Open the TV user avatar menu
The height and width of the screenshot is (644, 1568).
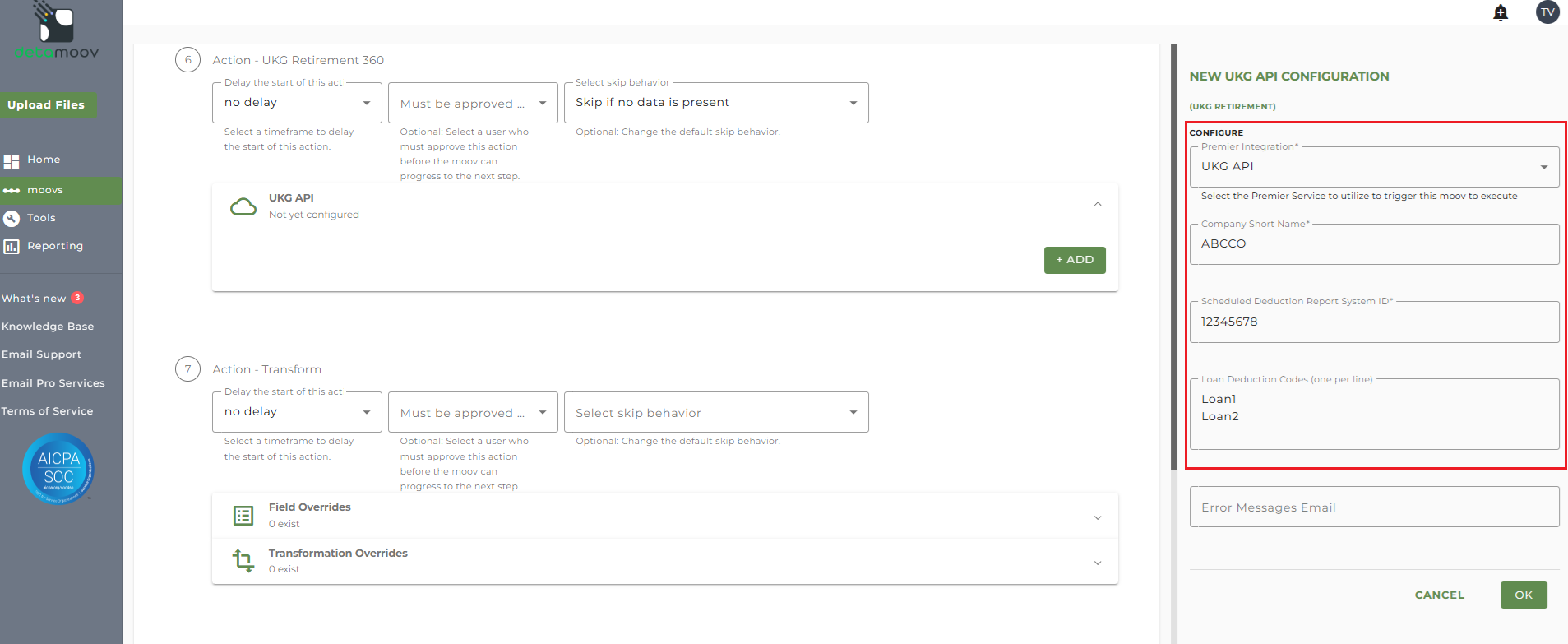tap(1547, 12)
